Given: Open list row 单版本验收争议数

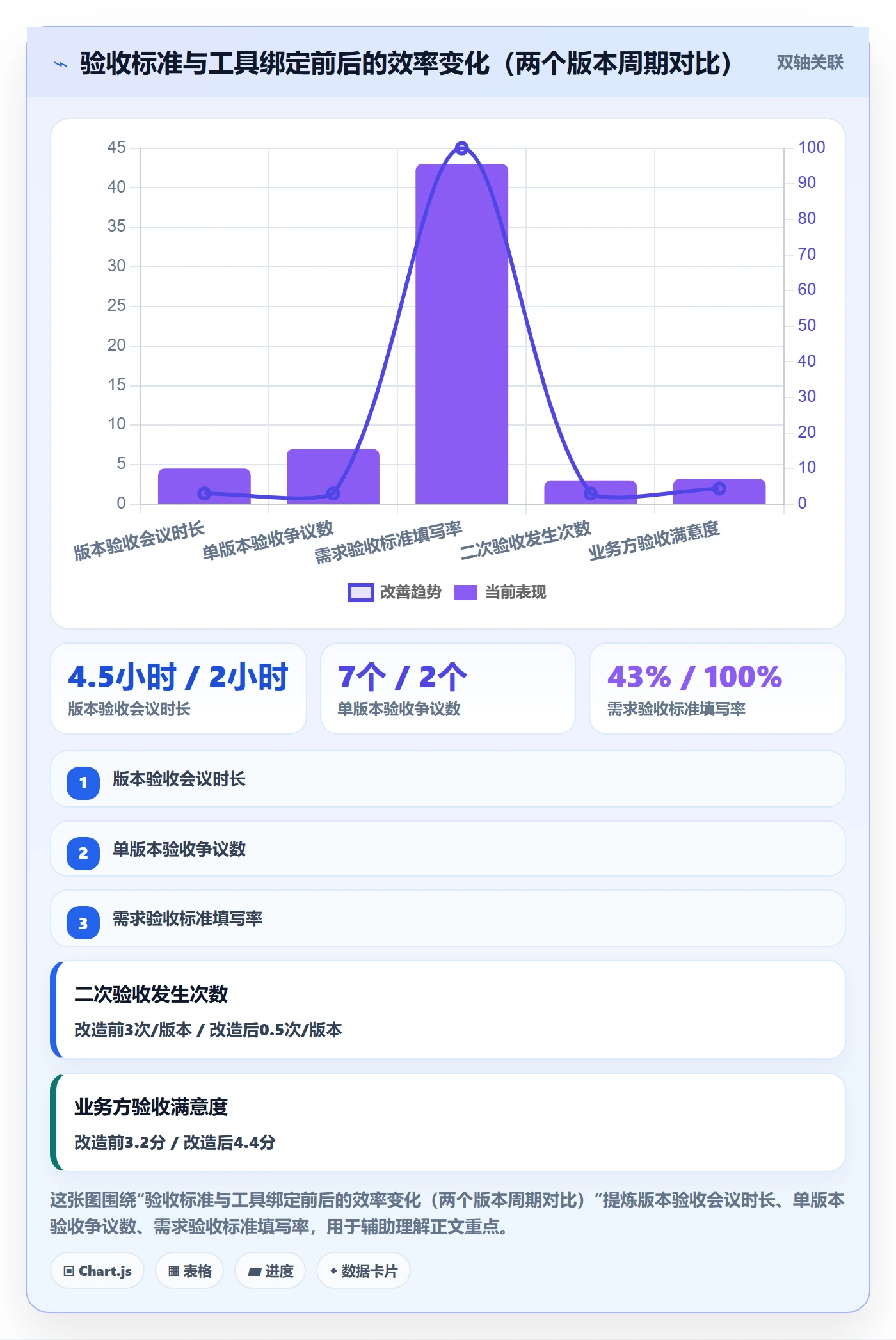Looking at the screenshot, I should point(448,849).
